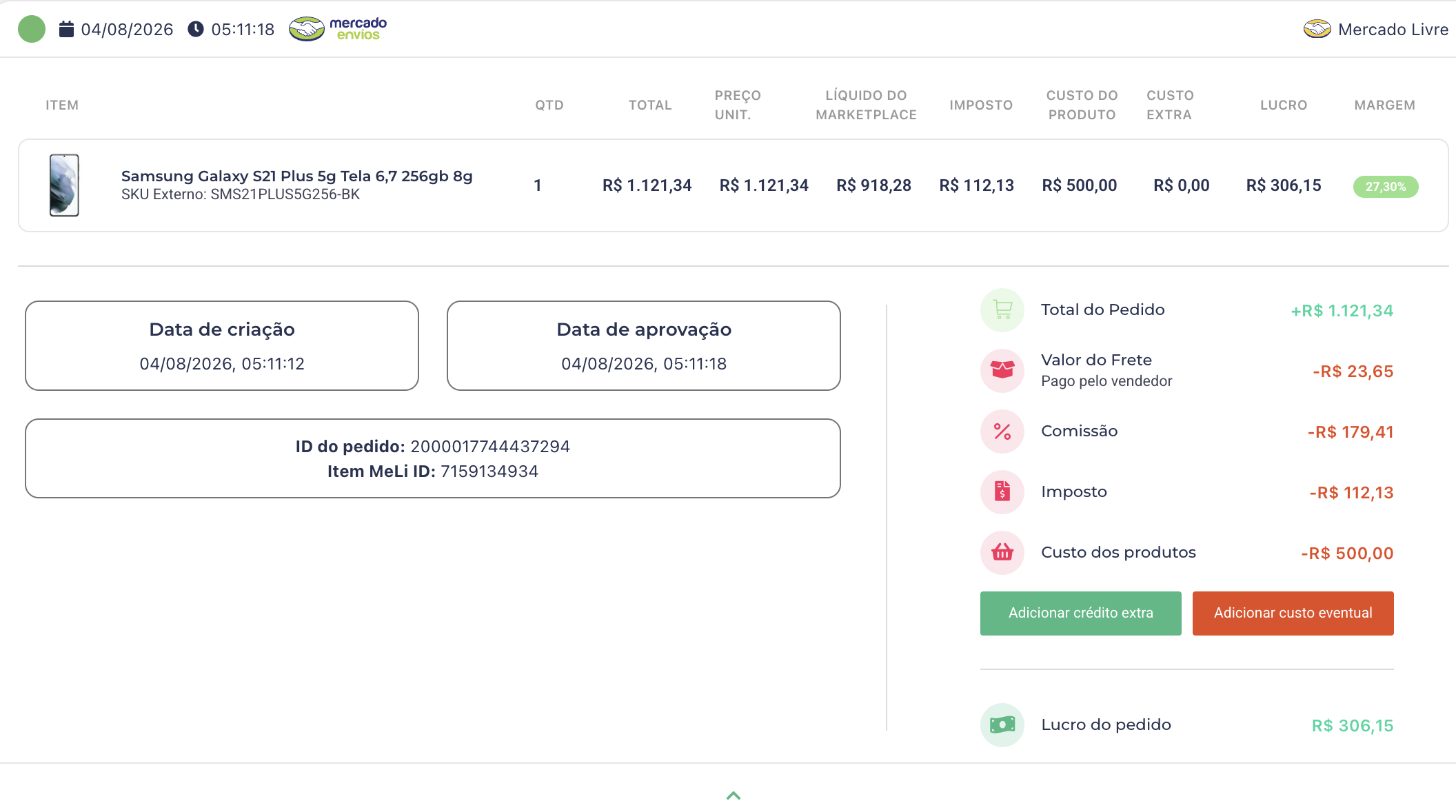Click the Pago pelo vendedor note
This screenshot has width=1456, height=812.
1106,381
